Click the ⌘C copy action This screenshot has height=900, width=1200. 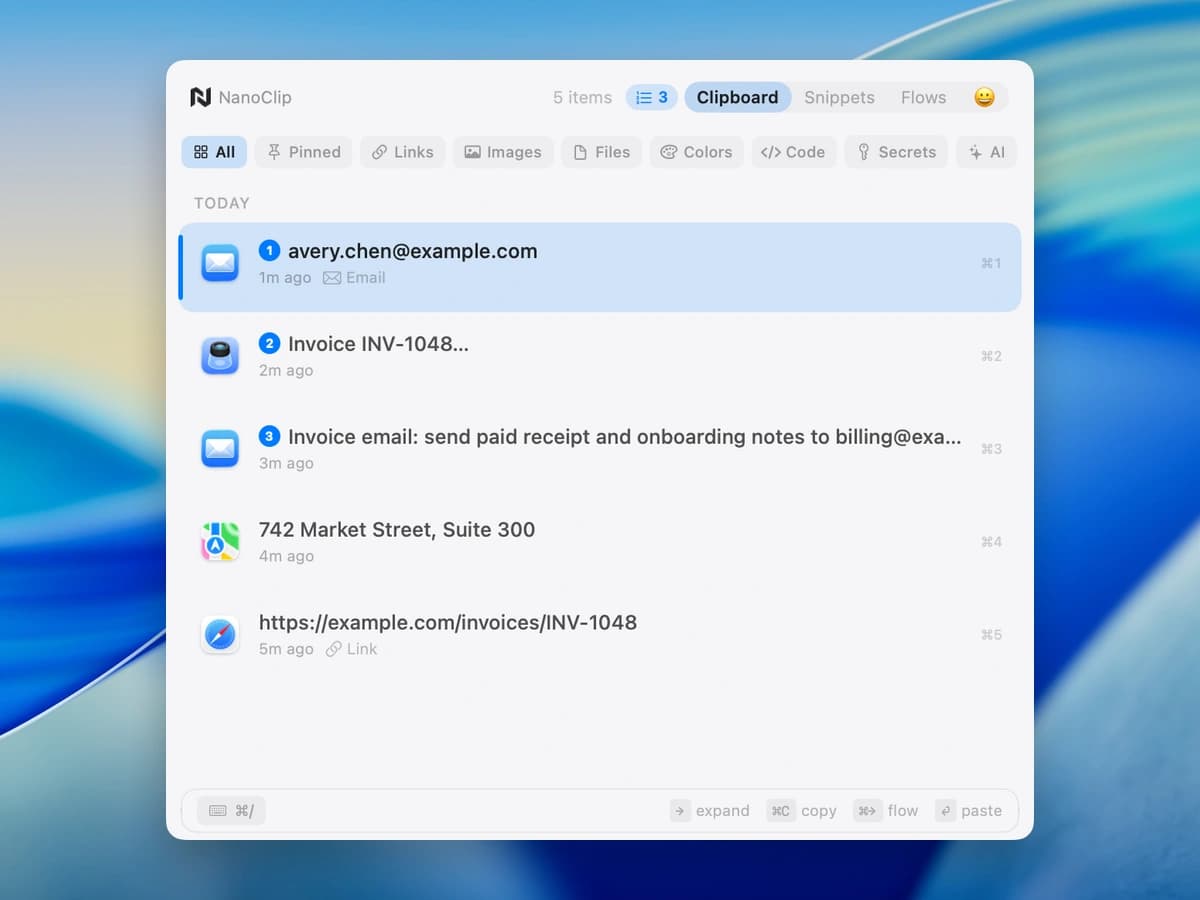click(802, 811)
